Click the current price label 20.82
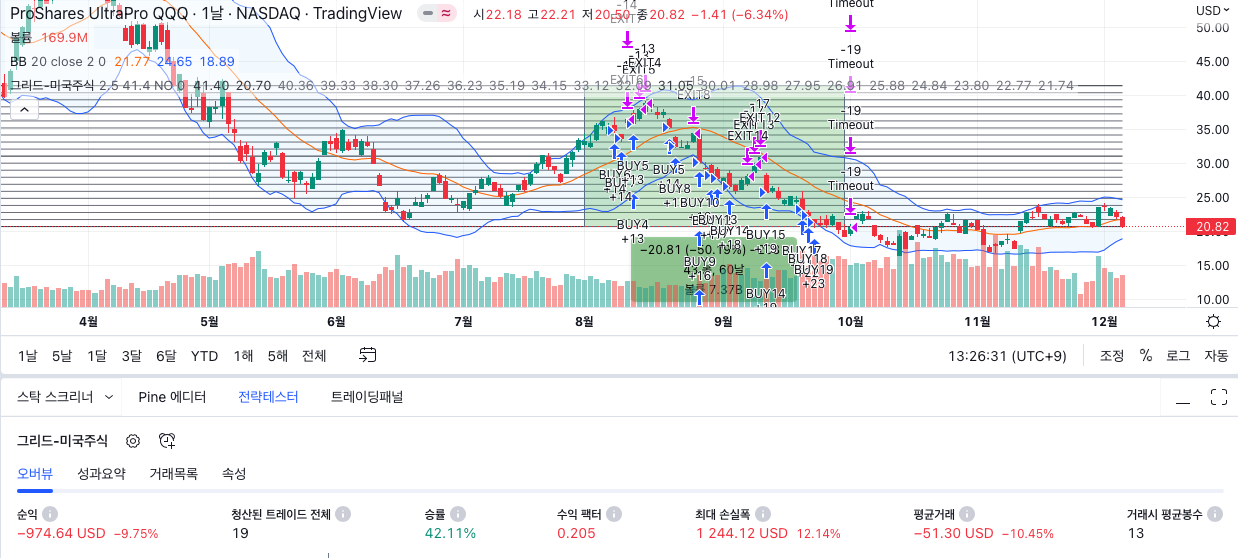This screenshot has width=1238, height=558. (1210, 227)
